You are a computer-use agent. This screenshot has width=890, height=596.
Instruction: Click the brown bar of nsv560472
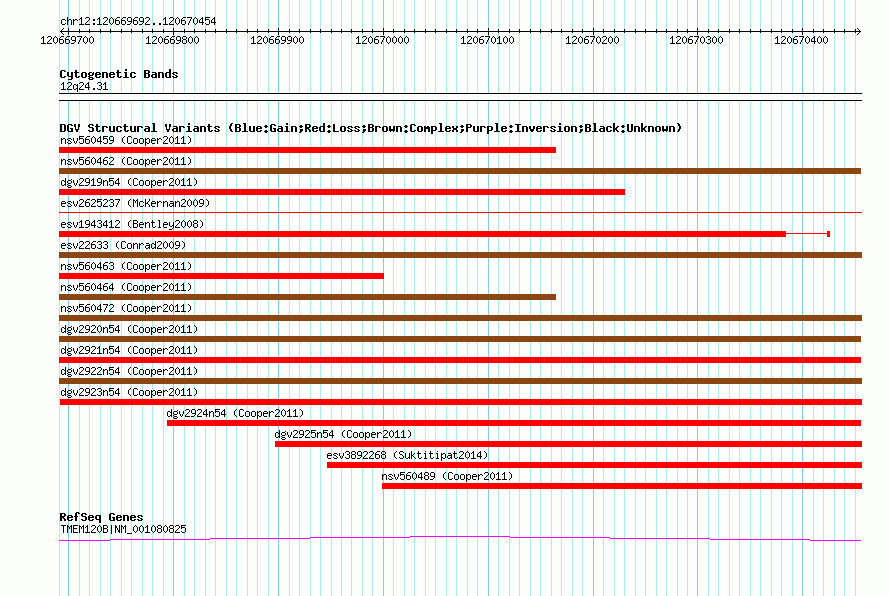click(x=460, y=318)
